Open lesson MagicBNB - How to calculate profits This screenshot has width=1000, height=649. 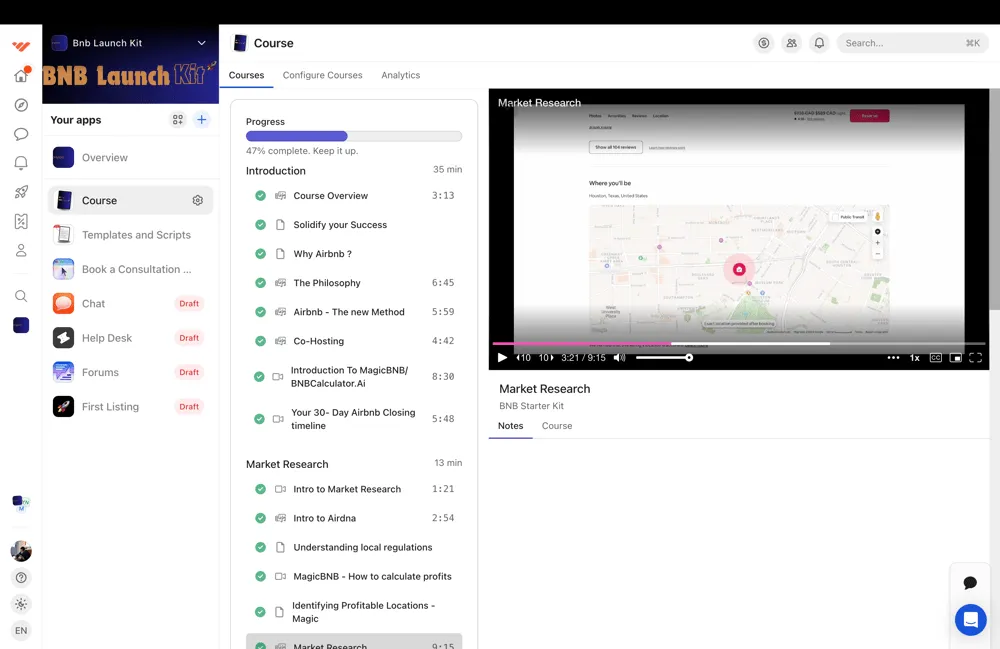(354, 576)
